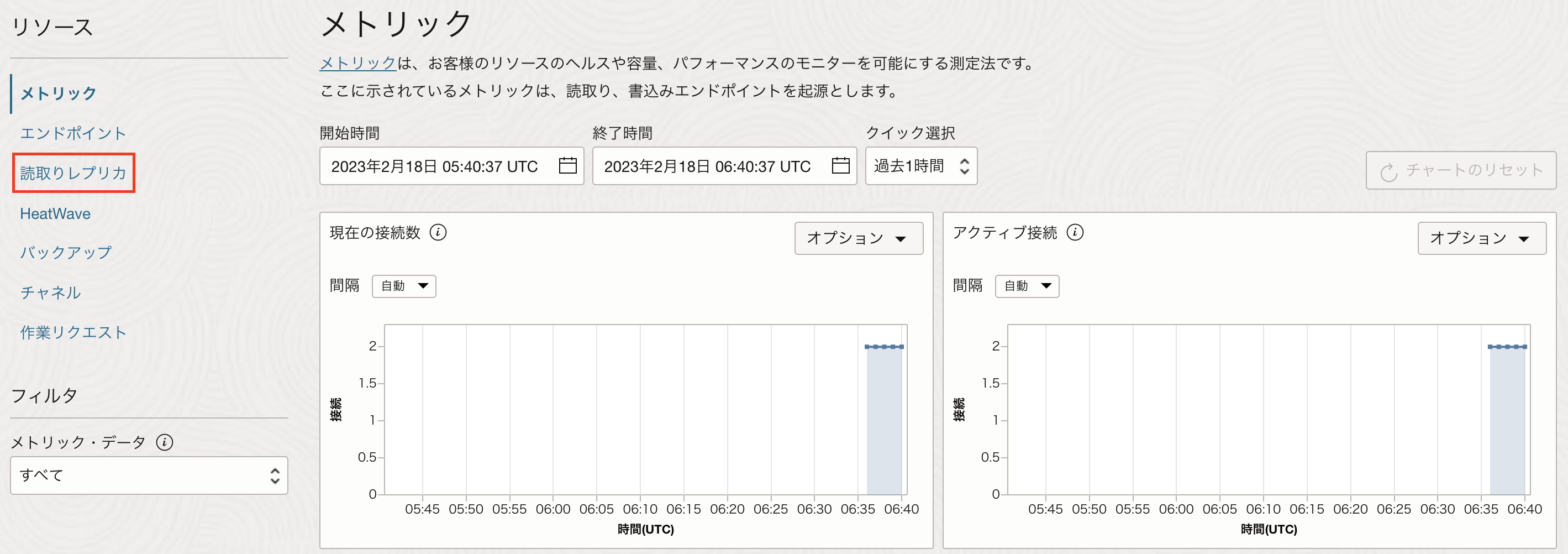Expand オプション menu in 現在の接続数 chart

857,238
